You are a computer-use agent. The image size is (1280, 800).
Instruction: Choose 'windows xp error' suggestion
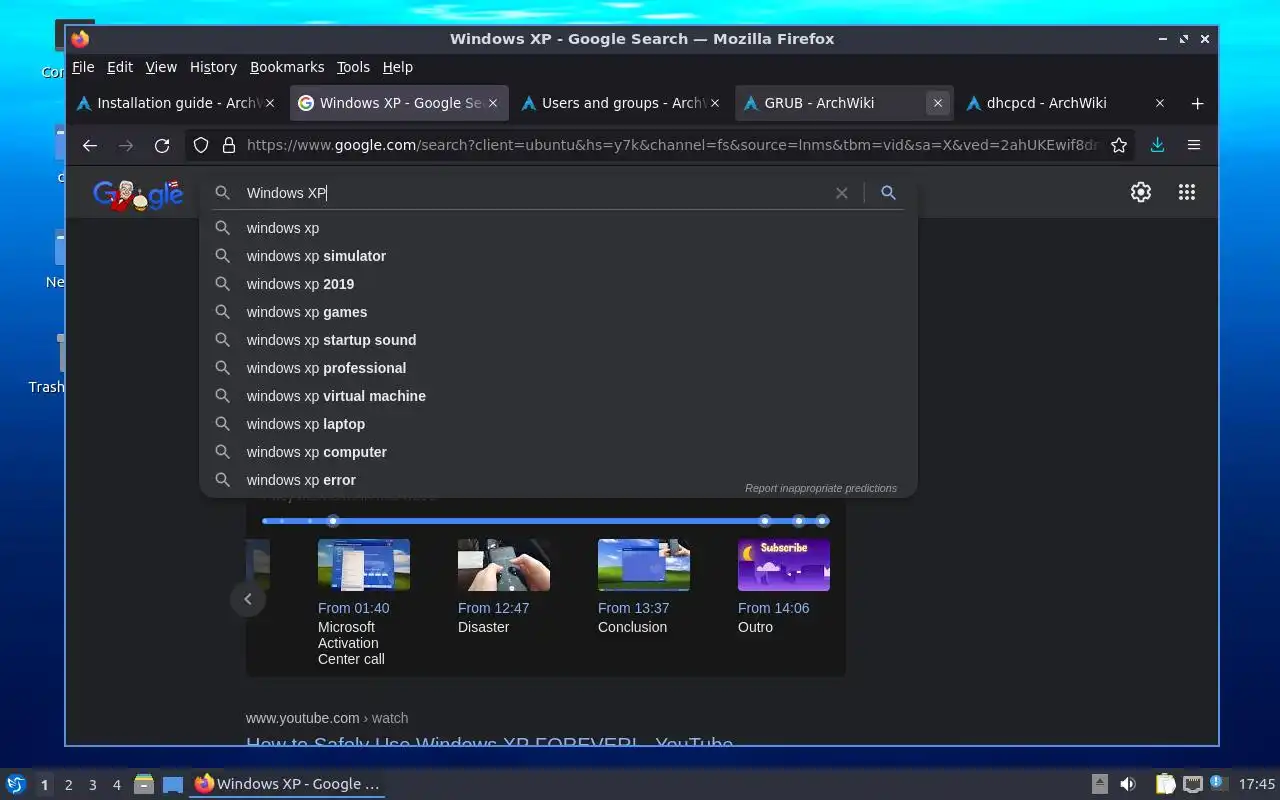(x=558, y=480)
